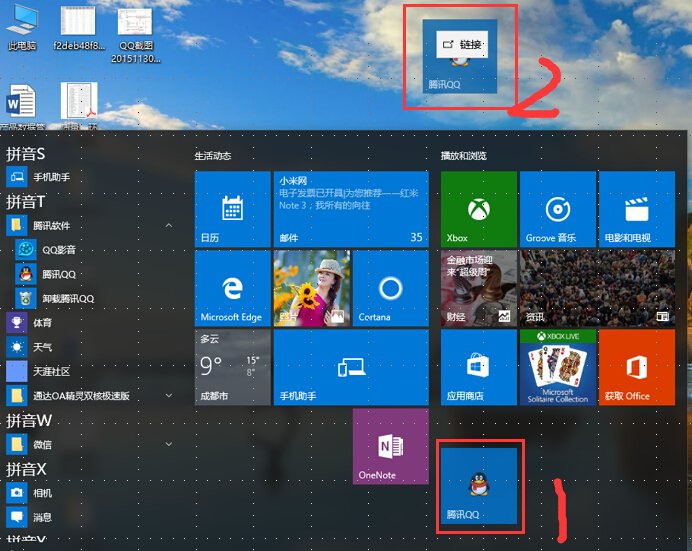Open the 成都市 weather tile
The height and width of the screenshot is (551, 692).
click(x=233, y=367)
